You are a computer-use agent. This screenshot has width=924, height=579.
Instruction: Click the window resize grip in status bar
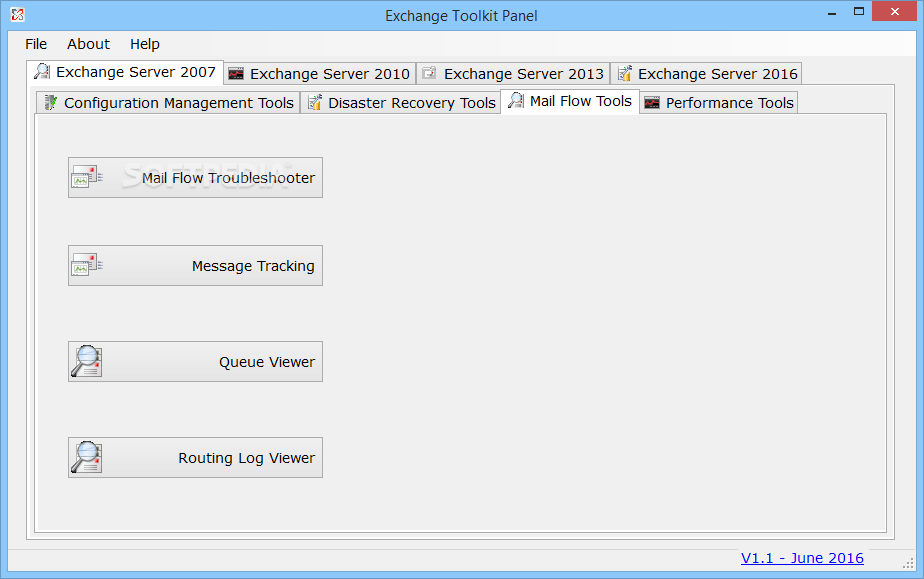[x=908, y=564]
